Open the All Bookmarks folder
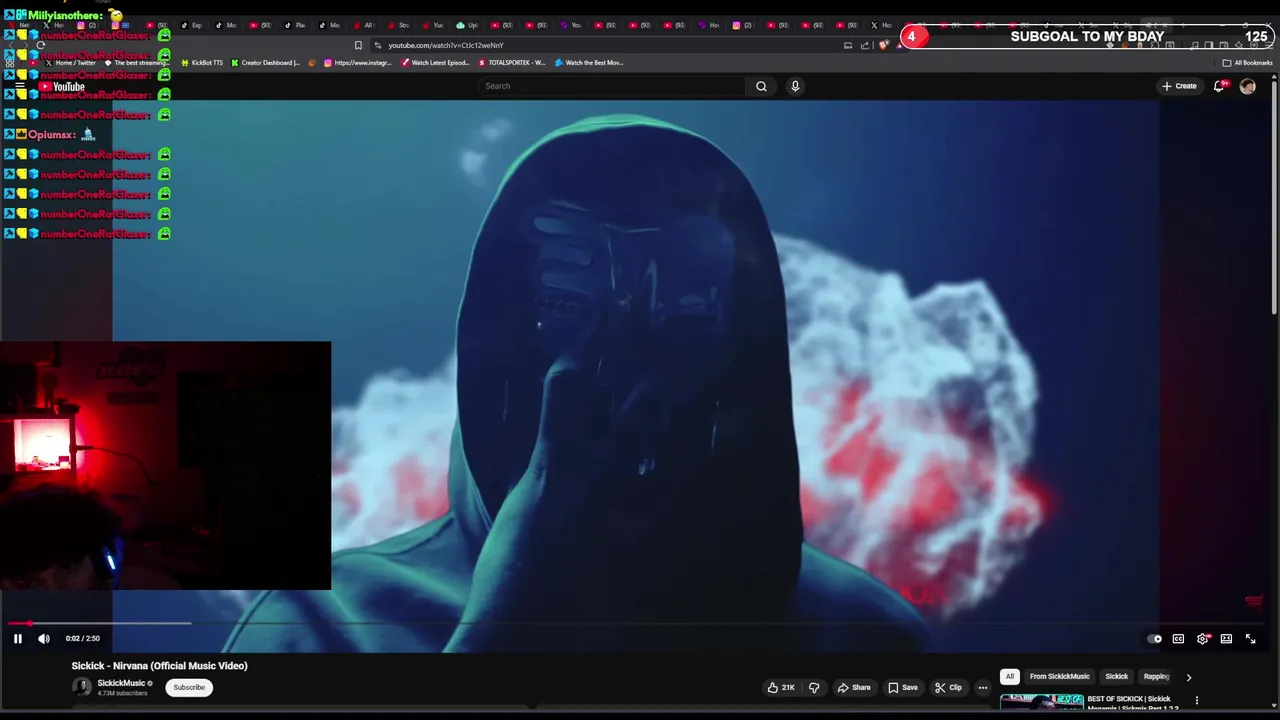 point(1247,63)
